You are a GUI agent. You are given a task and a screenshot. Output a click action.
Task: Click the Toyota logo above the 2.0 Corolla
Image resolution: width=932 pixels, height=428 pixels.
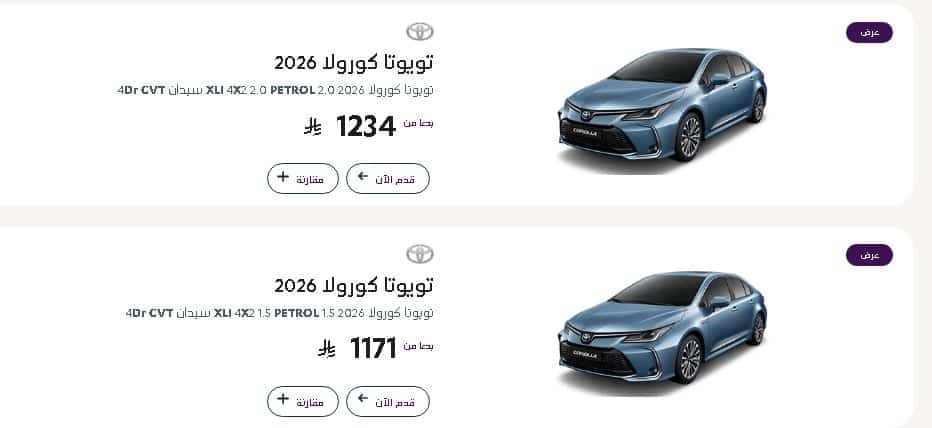(420, 32)
